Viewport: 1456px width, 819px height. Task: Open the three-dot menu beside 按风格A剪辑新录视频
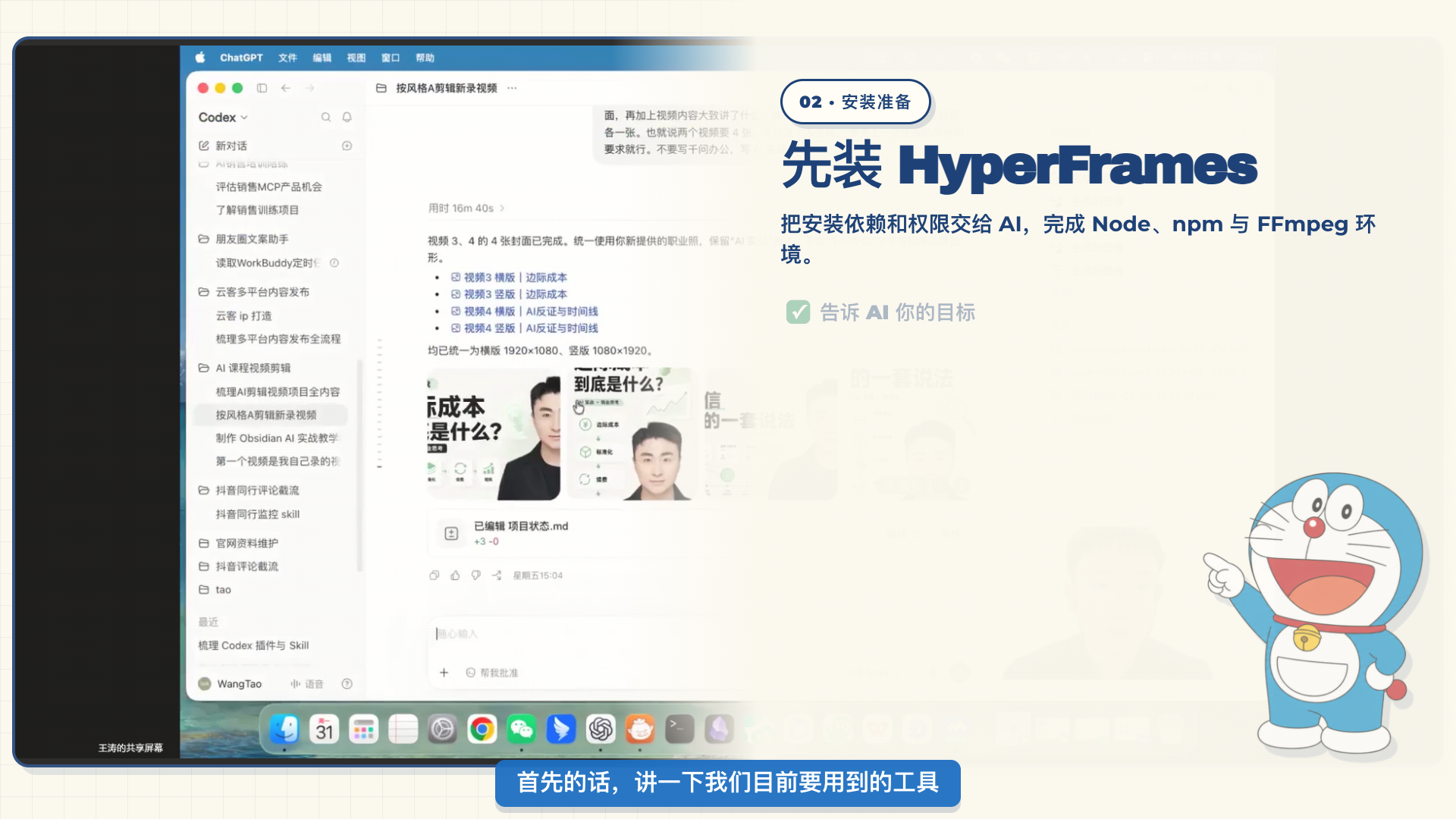click(513, 88)
